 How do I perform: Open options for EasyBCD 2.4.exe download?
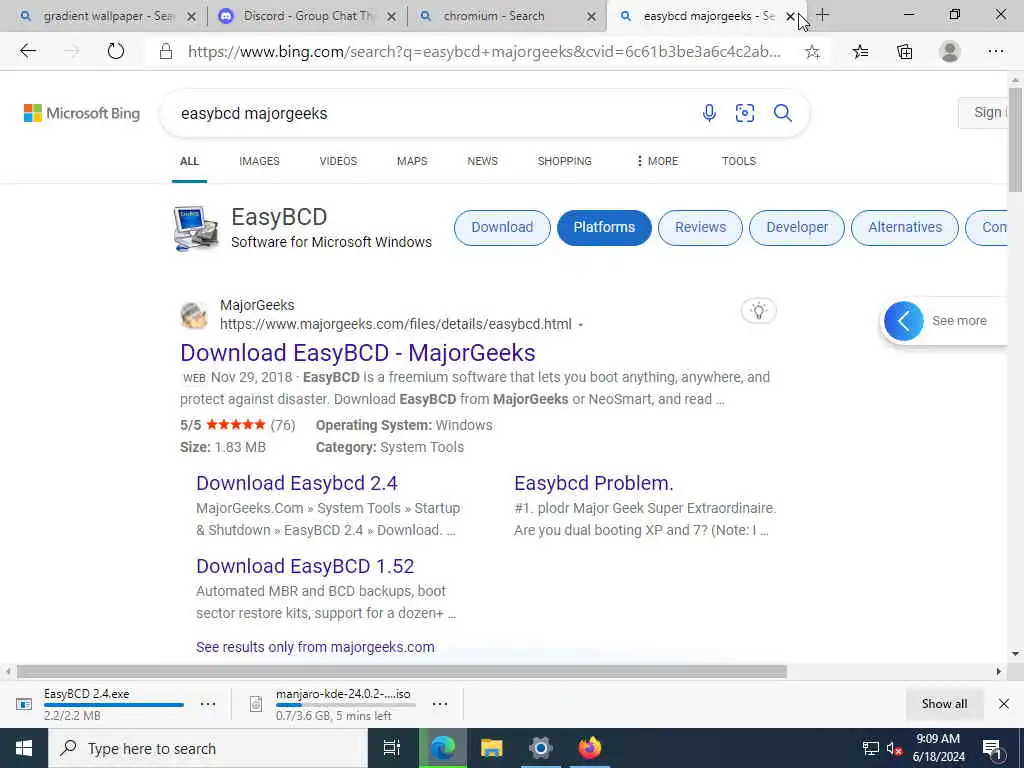click(208, 704)
